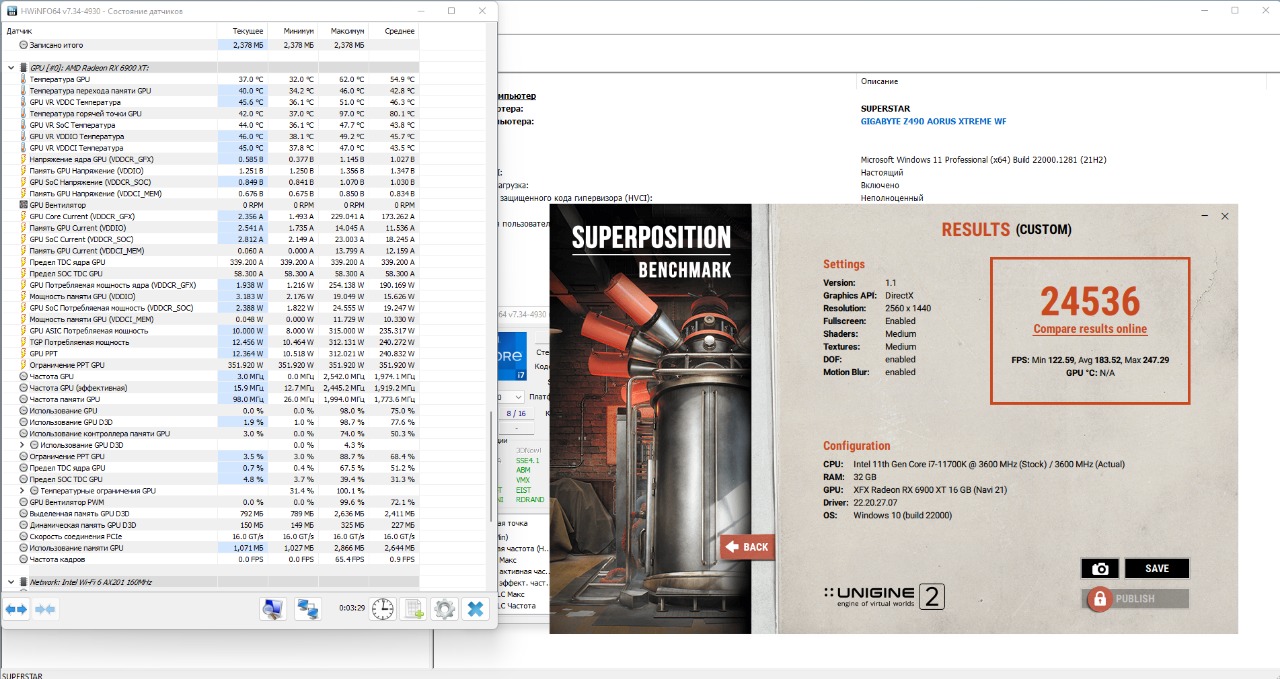Click the icon beside Частота памяти GPU

pyautogui.click(x=24, y=399)
